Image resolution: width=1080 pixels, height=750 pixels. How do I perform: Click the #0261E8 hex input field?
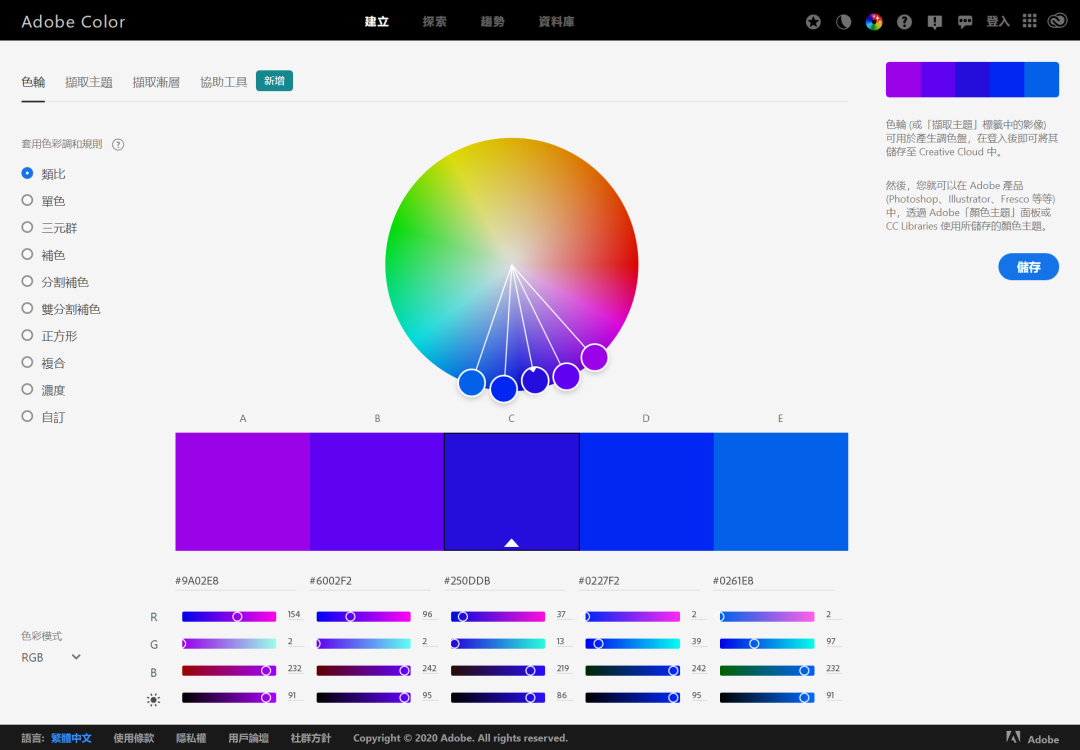click(x=773, y=581)
